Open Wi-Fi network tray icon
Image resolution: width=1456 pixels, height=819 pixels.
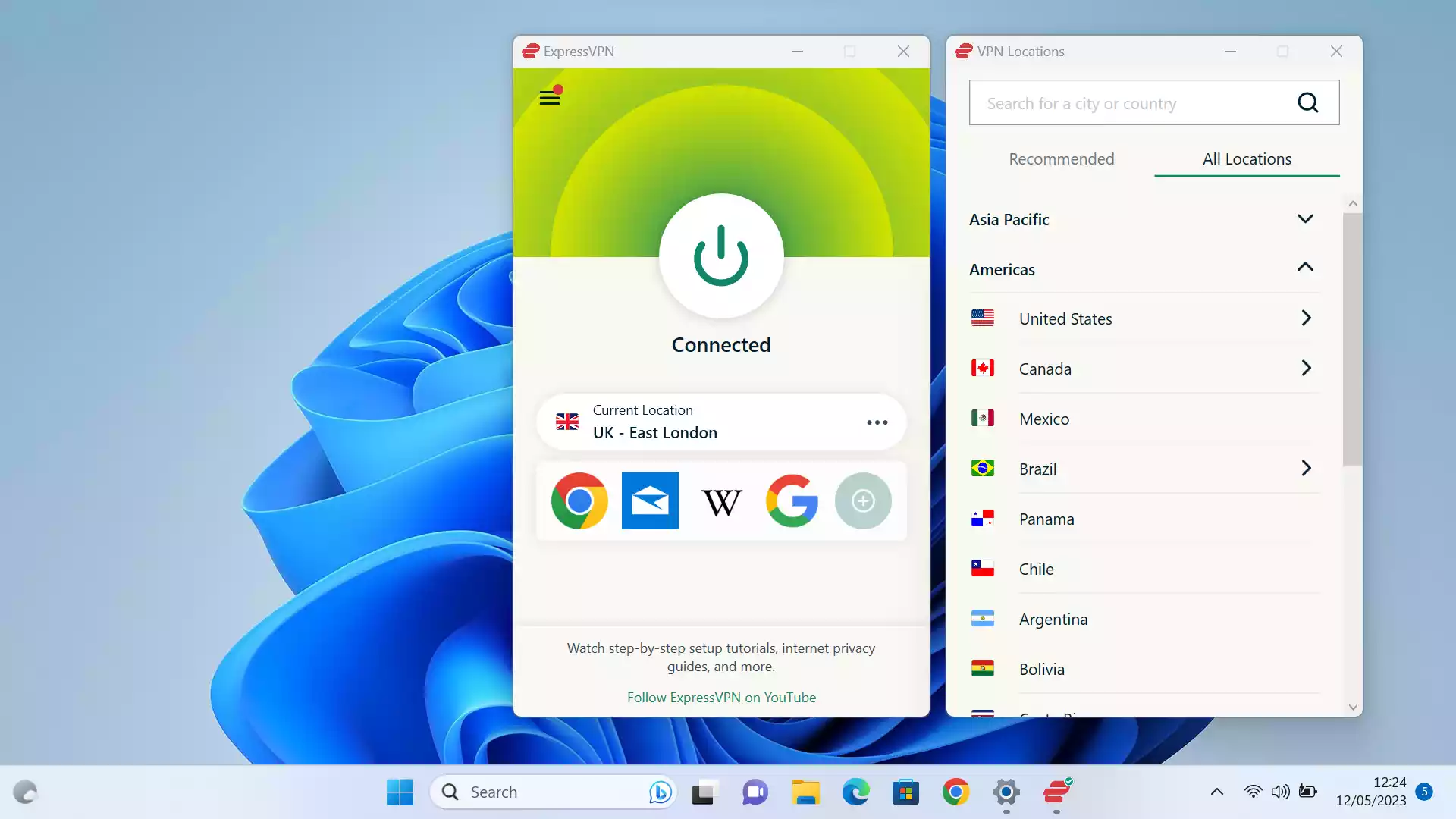(x=1253, y=792)
